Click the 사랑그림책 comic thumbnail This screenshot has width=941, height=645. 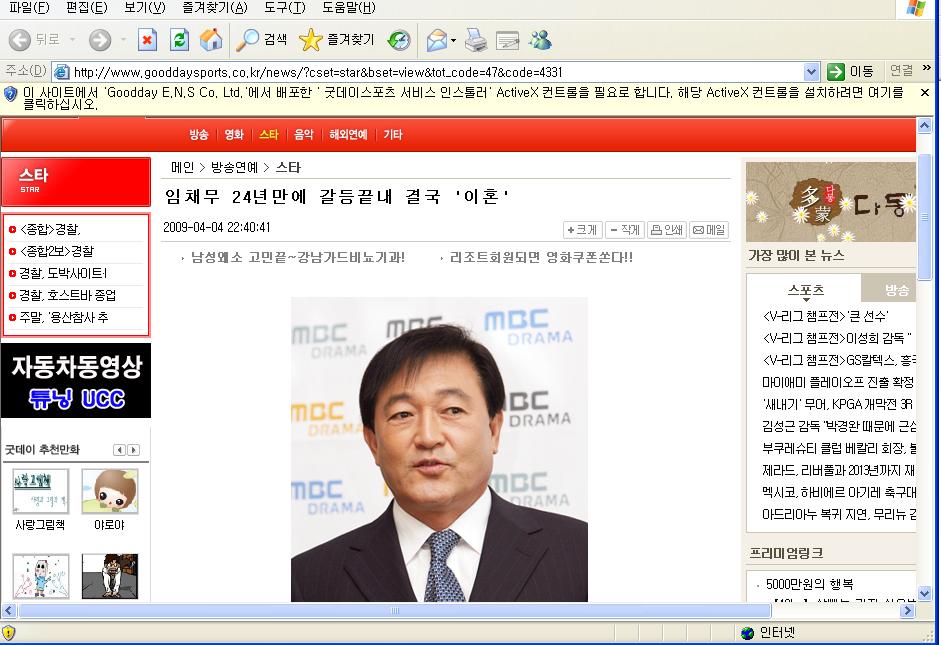point(40,491)
